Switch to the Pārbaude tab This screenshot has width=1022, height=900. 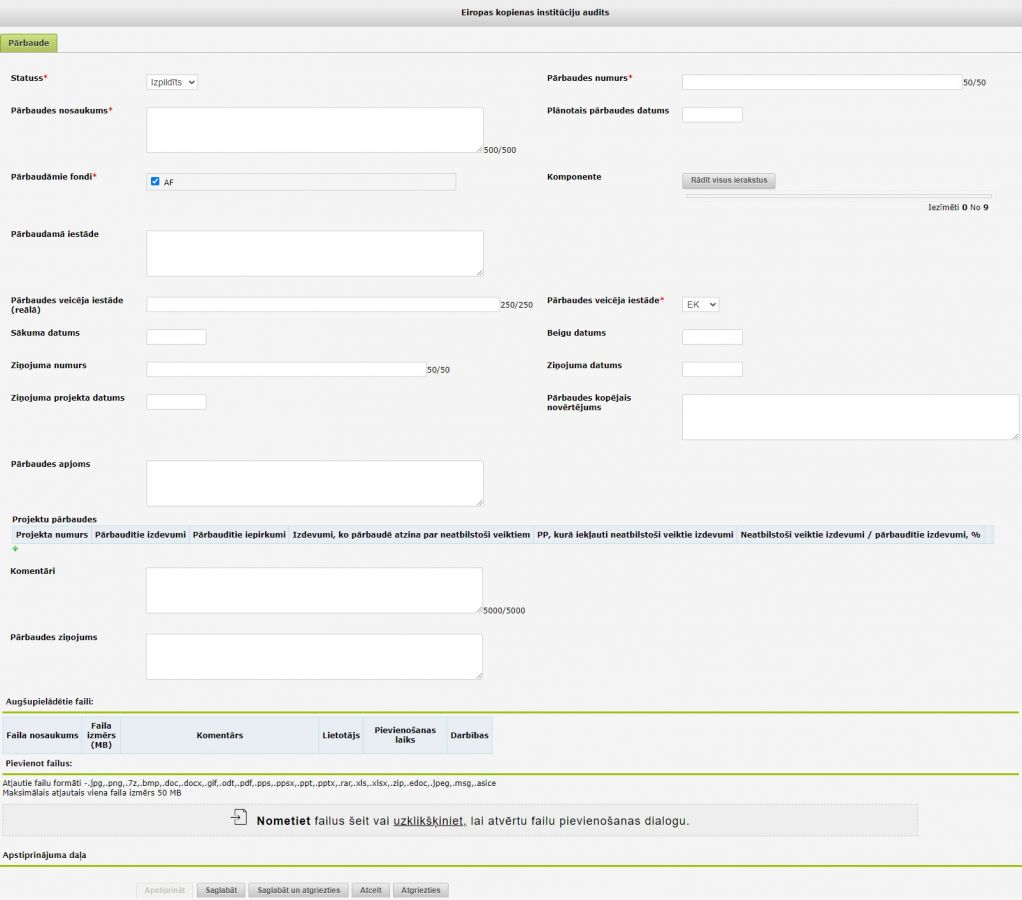tap(30, 43)
